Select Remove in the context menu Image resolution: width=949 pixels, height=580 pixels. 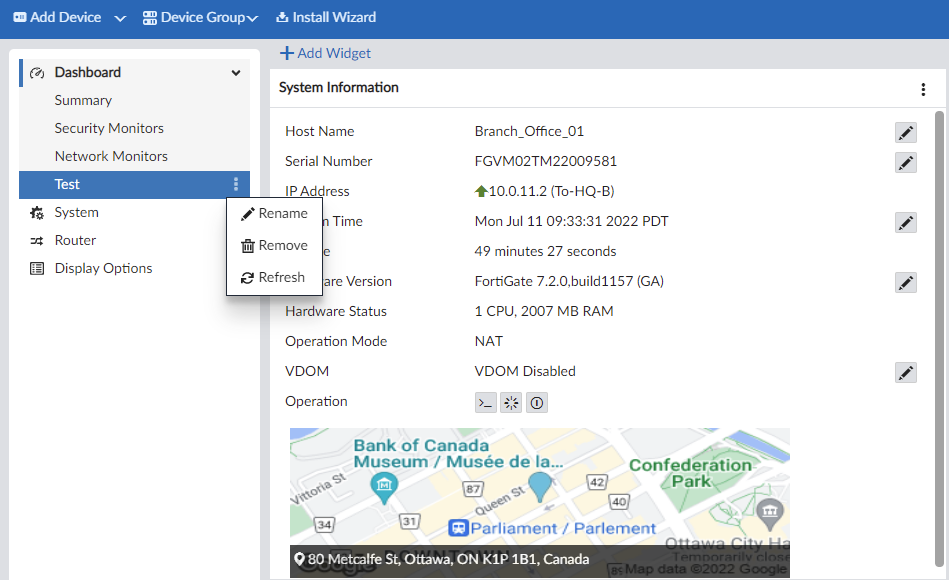click(x=274, y=245)
